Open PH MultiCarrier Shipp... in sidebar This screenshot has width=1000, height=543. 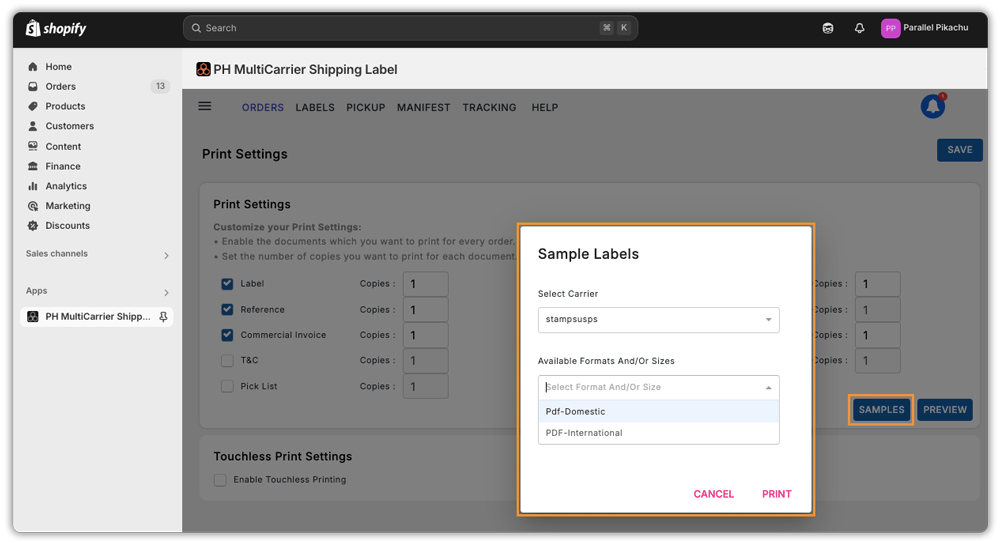[x=97, y=316]
